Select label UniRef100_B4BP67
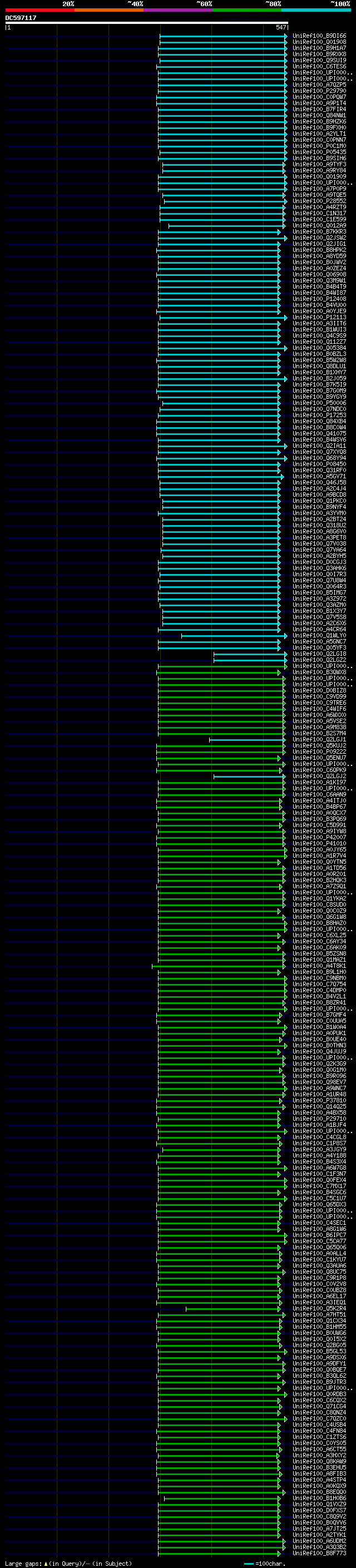Image resolution: width=356 pixels, height=1568 pixels. click(x=319, y=807)
